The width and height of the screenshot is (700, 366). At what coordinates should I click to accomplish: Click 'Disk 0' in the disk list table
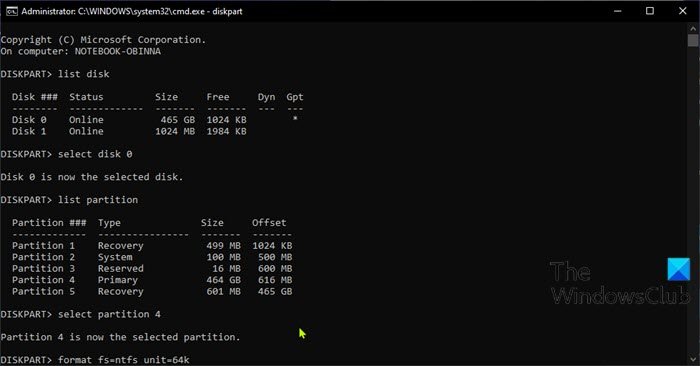pyautogui.click(x=29, y=120)
